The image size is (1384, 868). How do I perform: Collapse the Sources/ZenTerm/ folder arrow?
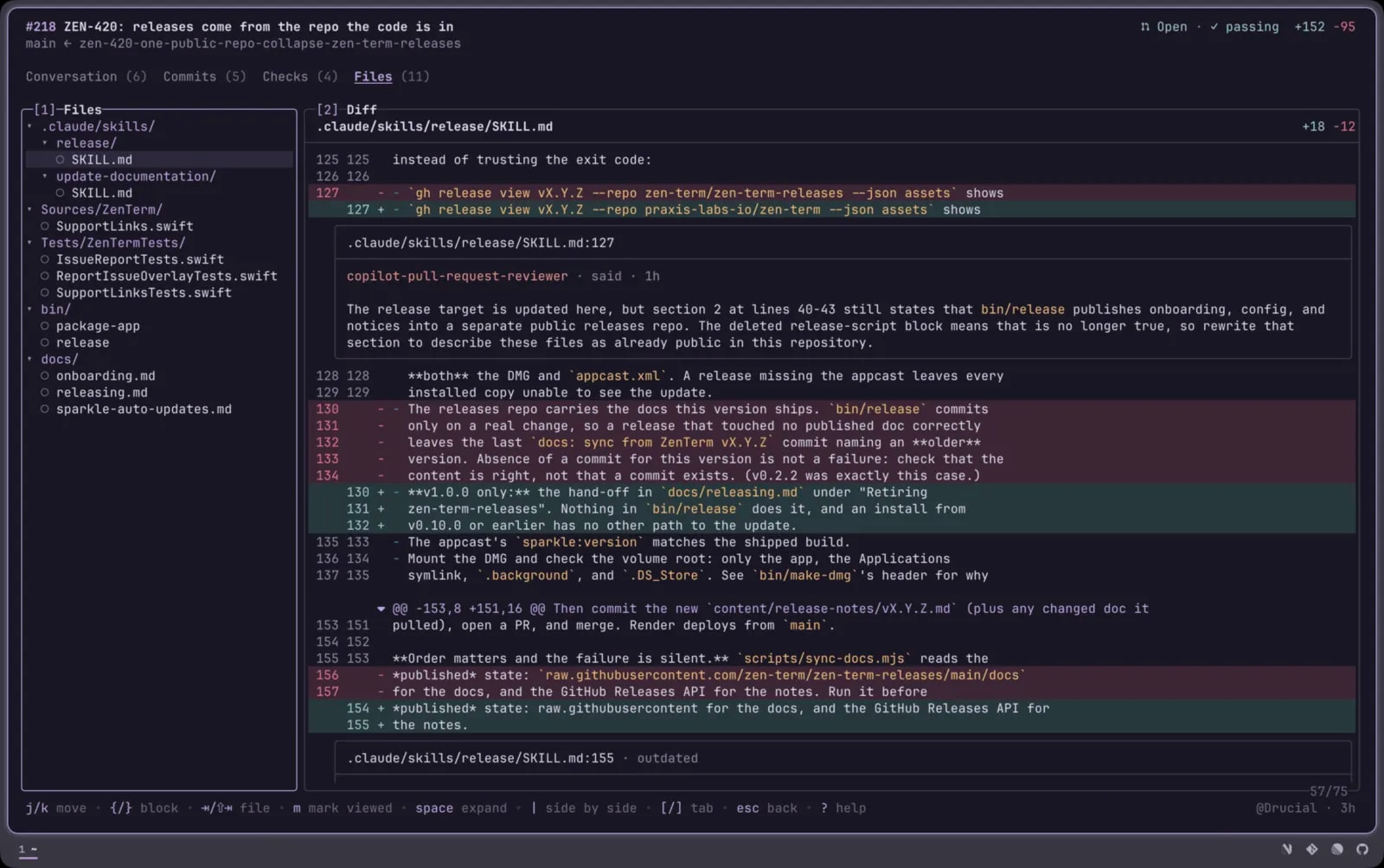point(29,210)
